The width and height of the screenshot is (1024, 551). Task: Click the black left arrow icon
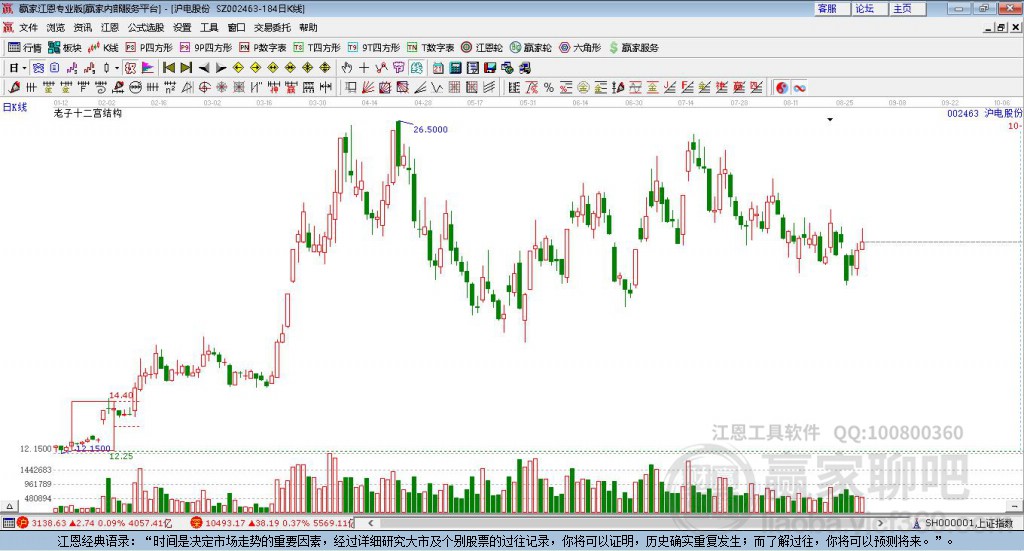(x=204, y=68)
